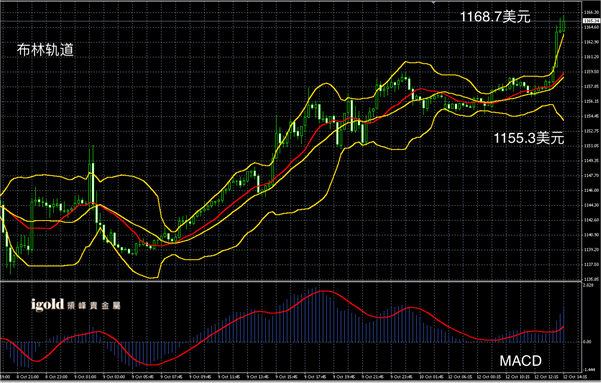Click the -1.444 MACD scale label
The height and width of the screenshot is (383, 601).
point(588,370)
